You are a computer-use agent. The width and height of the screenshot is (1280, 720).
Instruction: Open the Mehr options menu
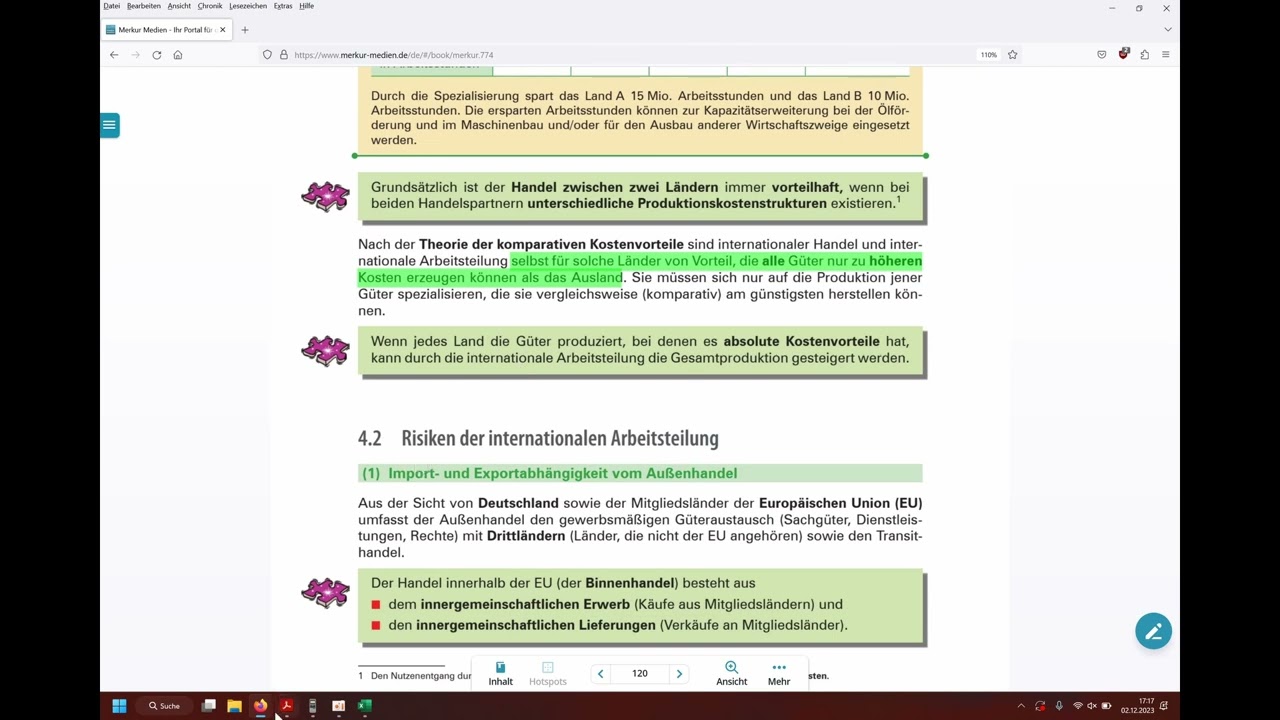click(779, 673)
